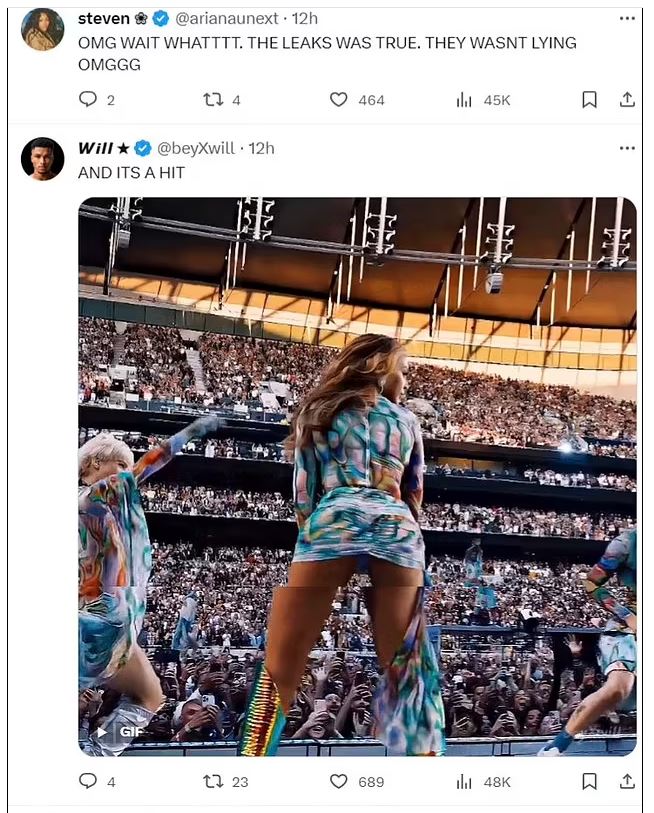View analytics for steven's tweet

464,100
